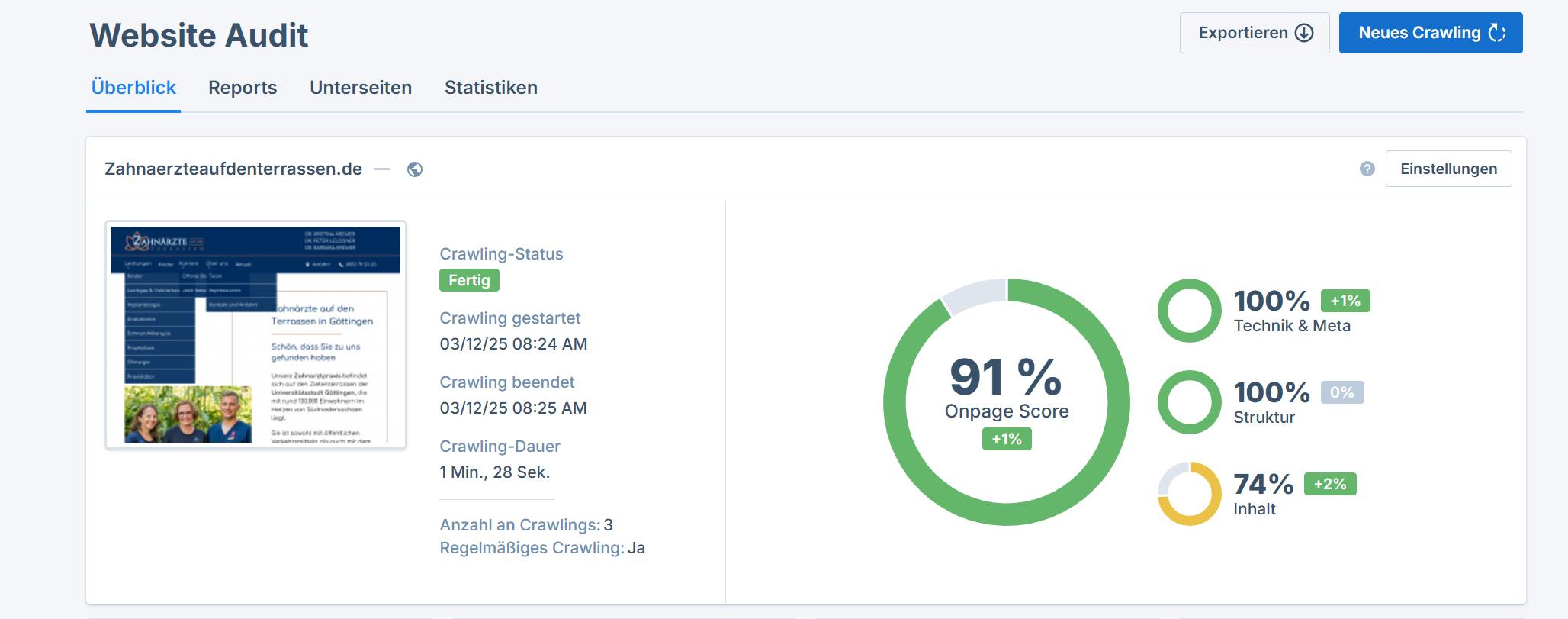
Task: Open the Unterseiten tab
Action: click(361, 88)
